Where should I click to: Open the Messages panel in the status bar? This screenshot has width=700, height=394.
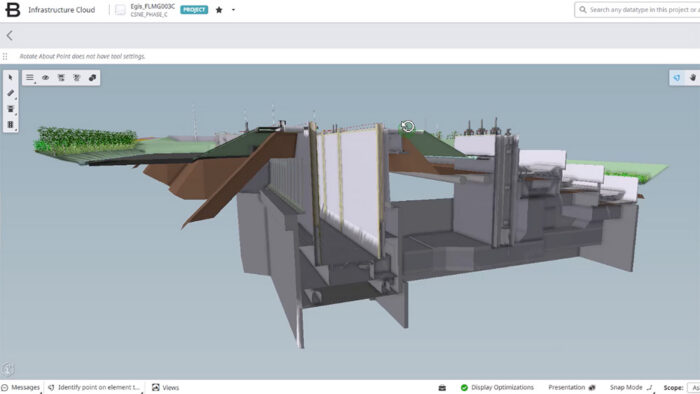(21, 387)
